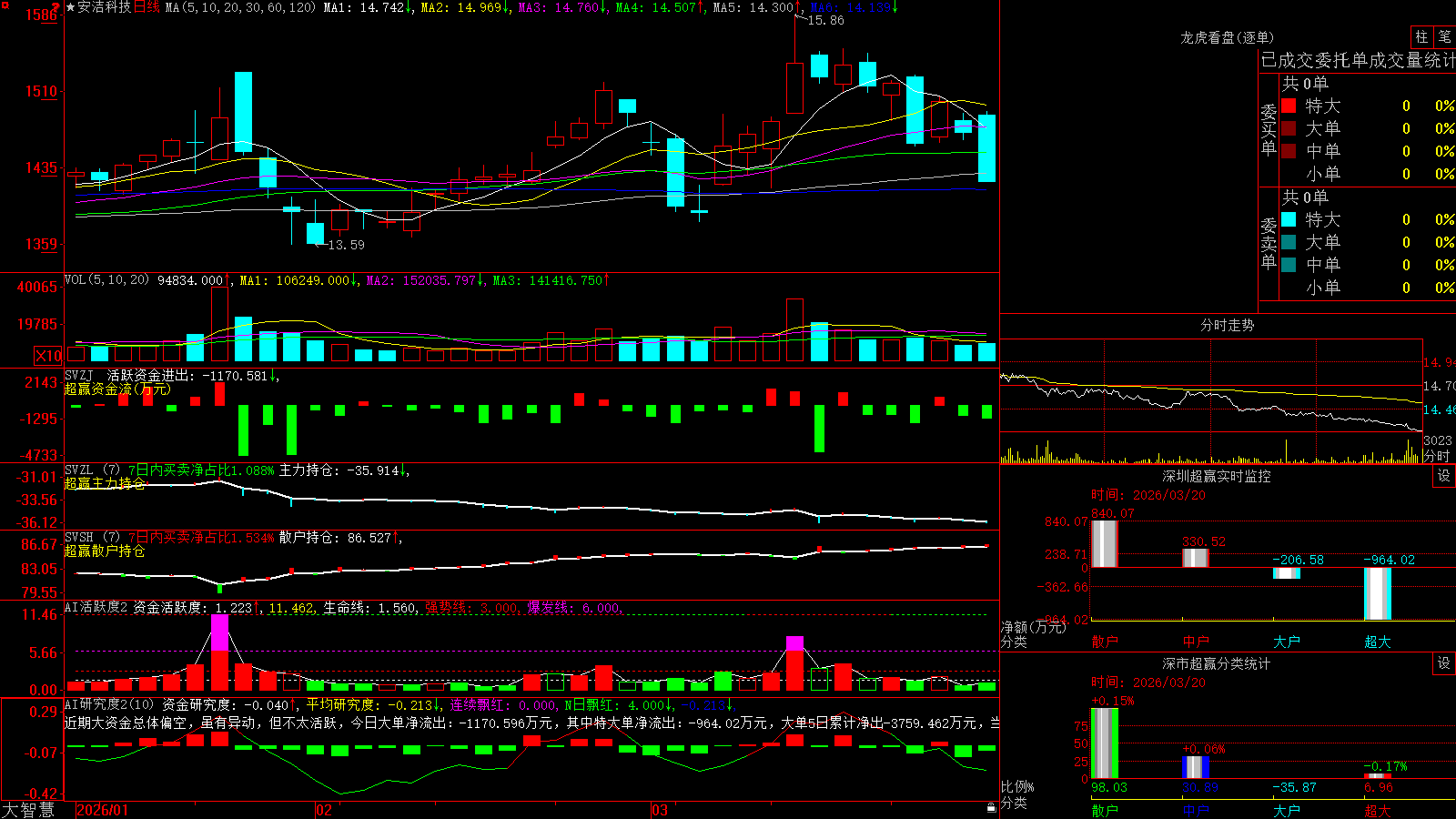The height and width of the screenshot is (819, 1456).
Task: Click the 大户 -206.58 bar in 实时监控
Action: [1286, 573]
